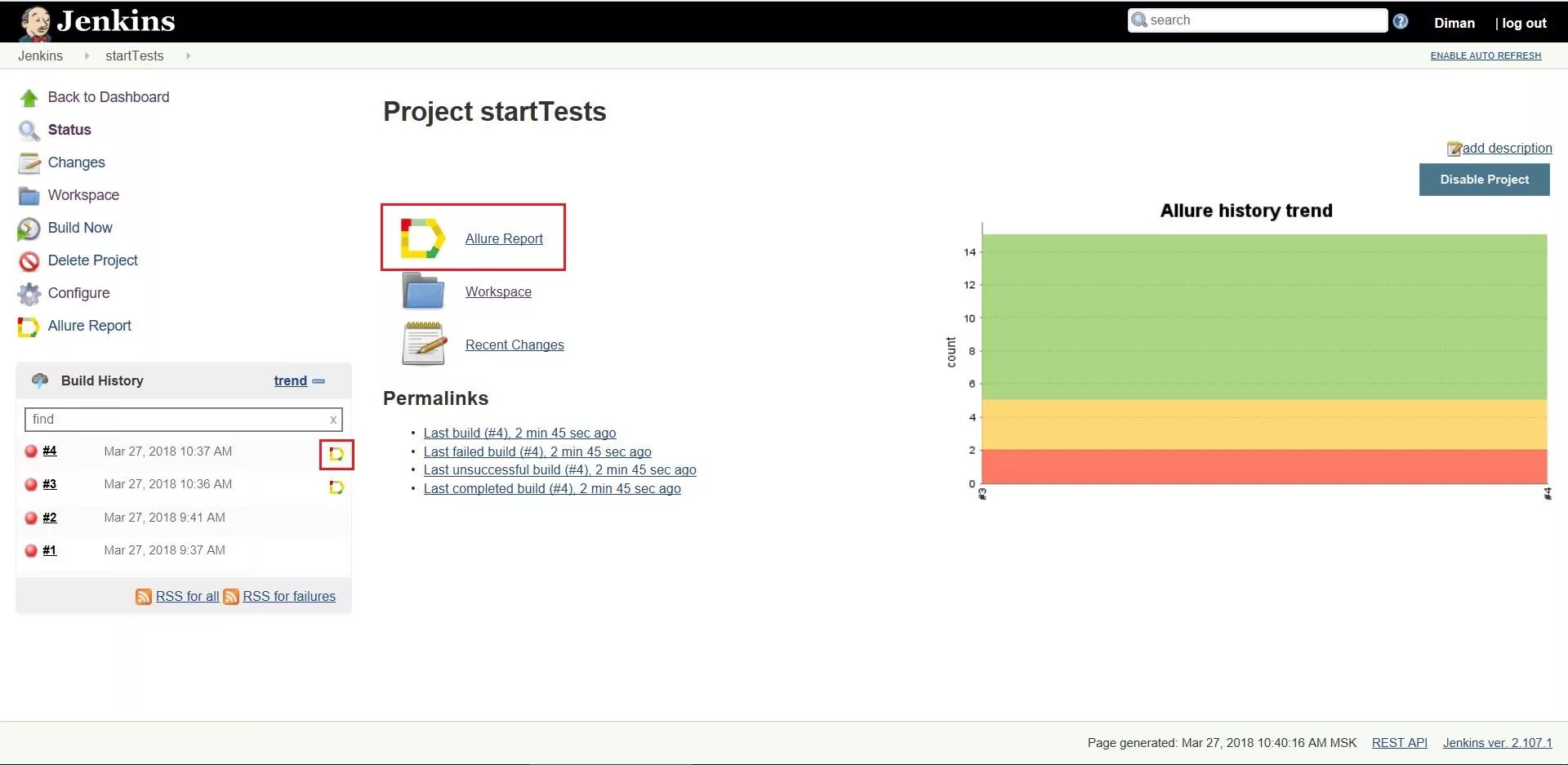1568x765 pixels.
Task: Click the large Allure Report logo icon
Action: coord(422,238)
